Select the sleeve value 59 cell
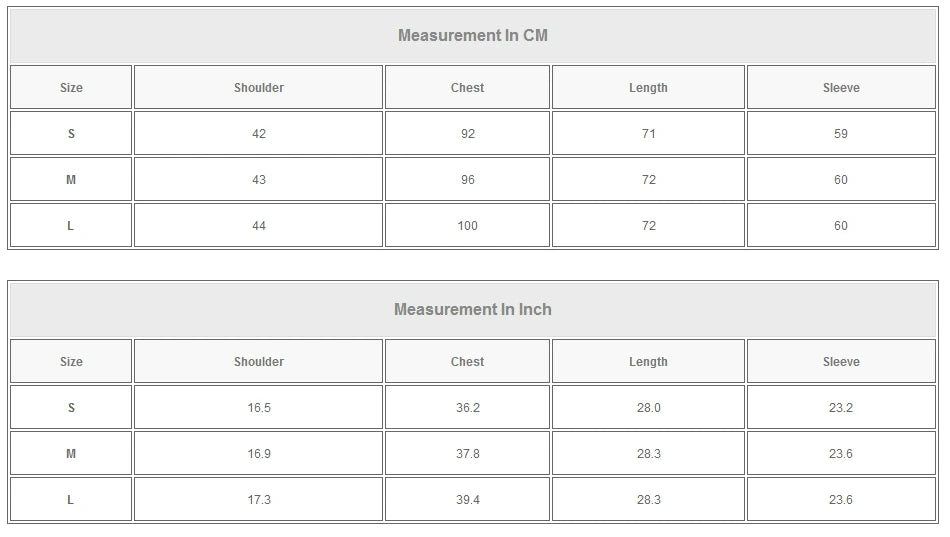Viewport: 950px width, 537px height. click(841, 134)
